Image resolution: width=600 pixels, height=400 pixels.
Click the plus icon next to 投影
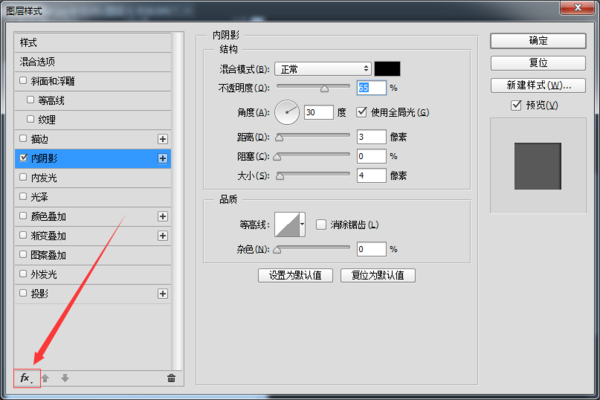coord(162,294)
